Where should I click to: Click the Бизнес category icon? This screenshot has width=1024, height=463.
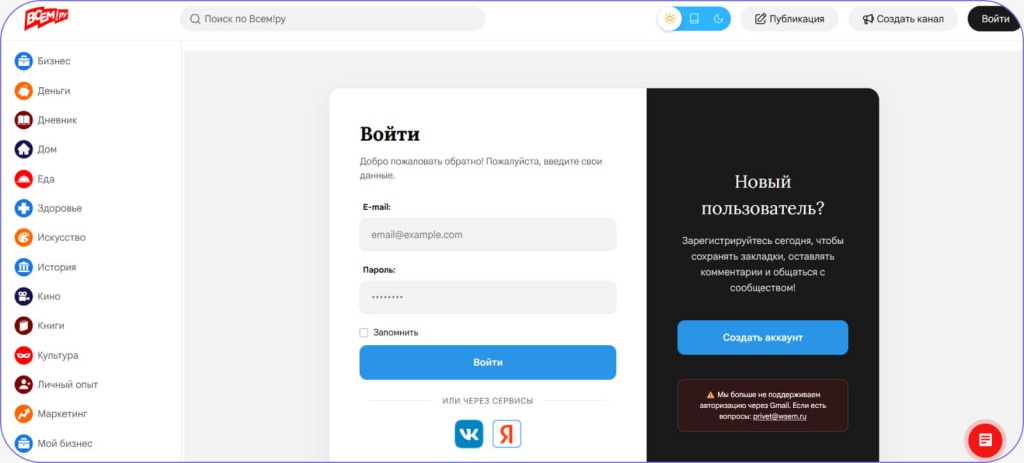click(x=24, y=61)
